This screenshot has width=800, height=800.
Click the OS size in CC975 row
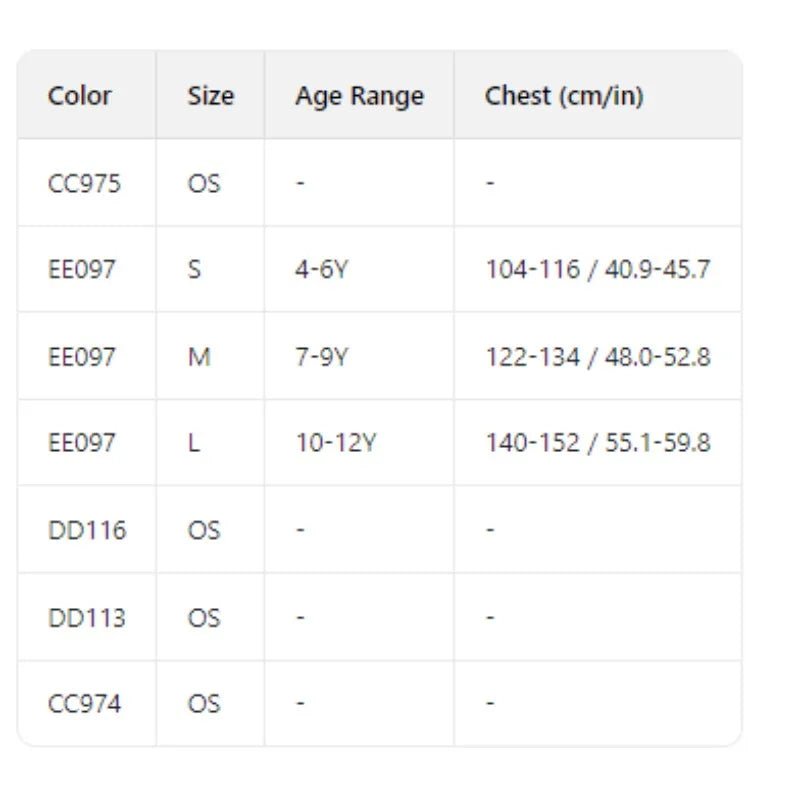pos(204,183)
